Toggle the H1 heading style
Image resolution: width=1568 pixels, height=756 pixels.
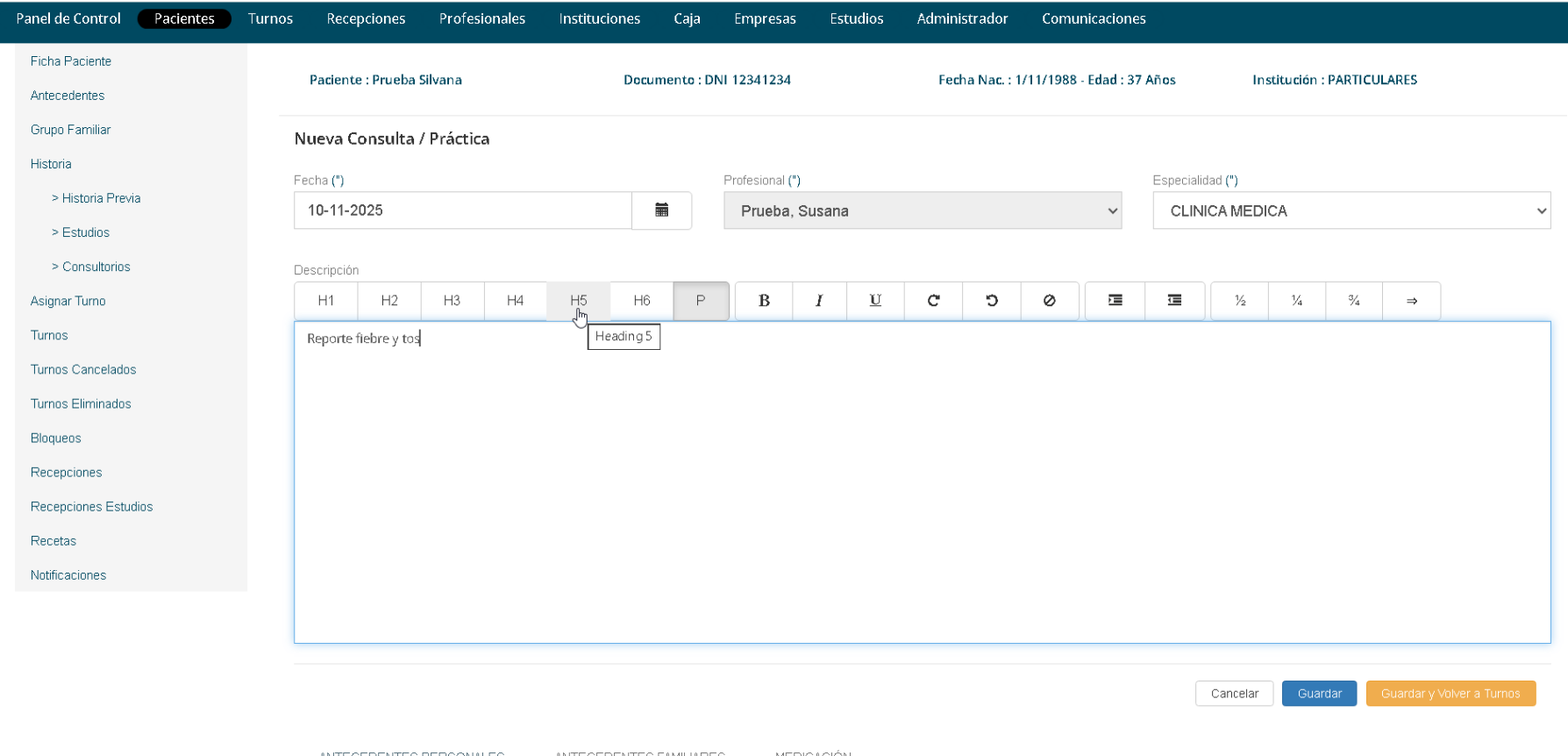[326, 301]
